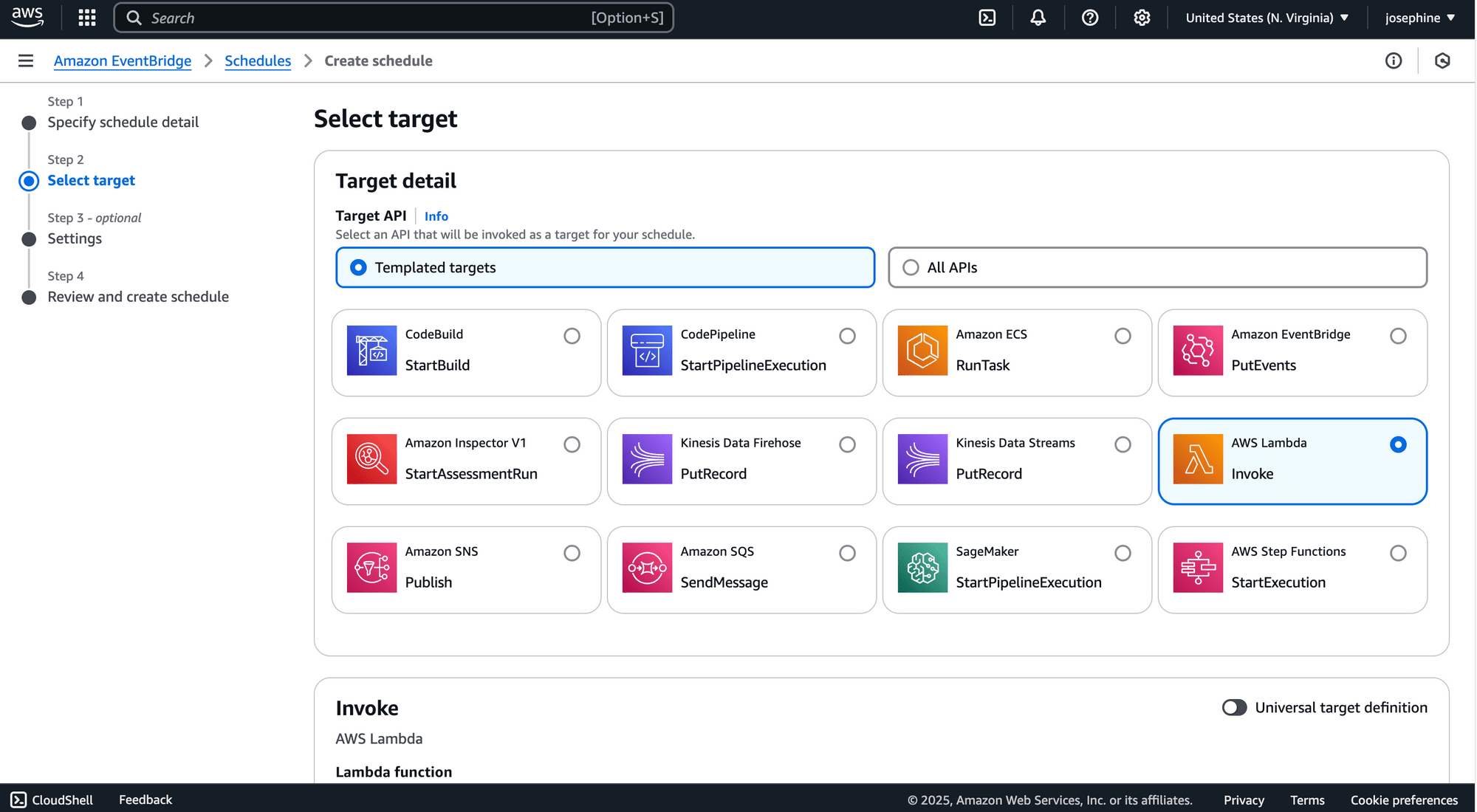1477x812 pixels.
Task: Open Cookie preferences in footer
Action: point(1404,800)
